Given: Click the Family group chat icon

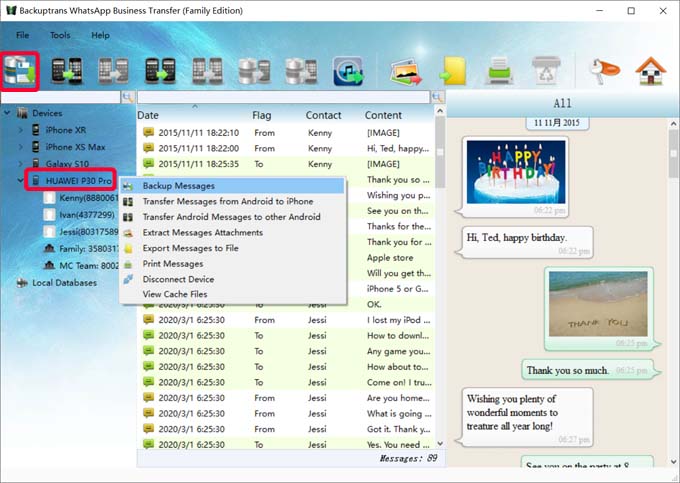Looking at the screenshot, I should (49, 249).
